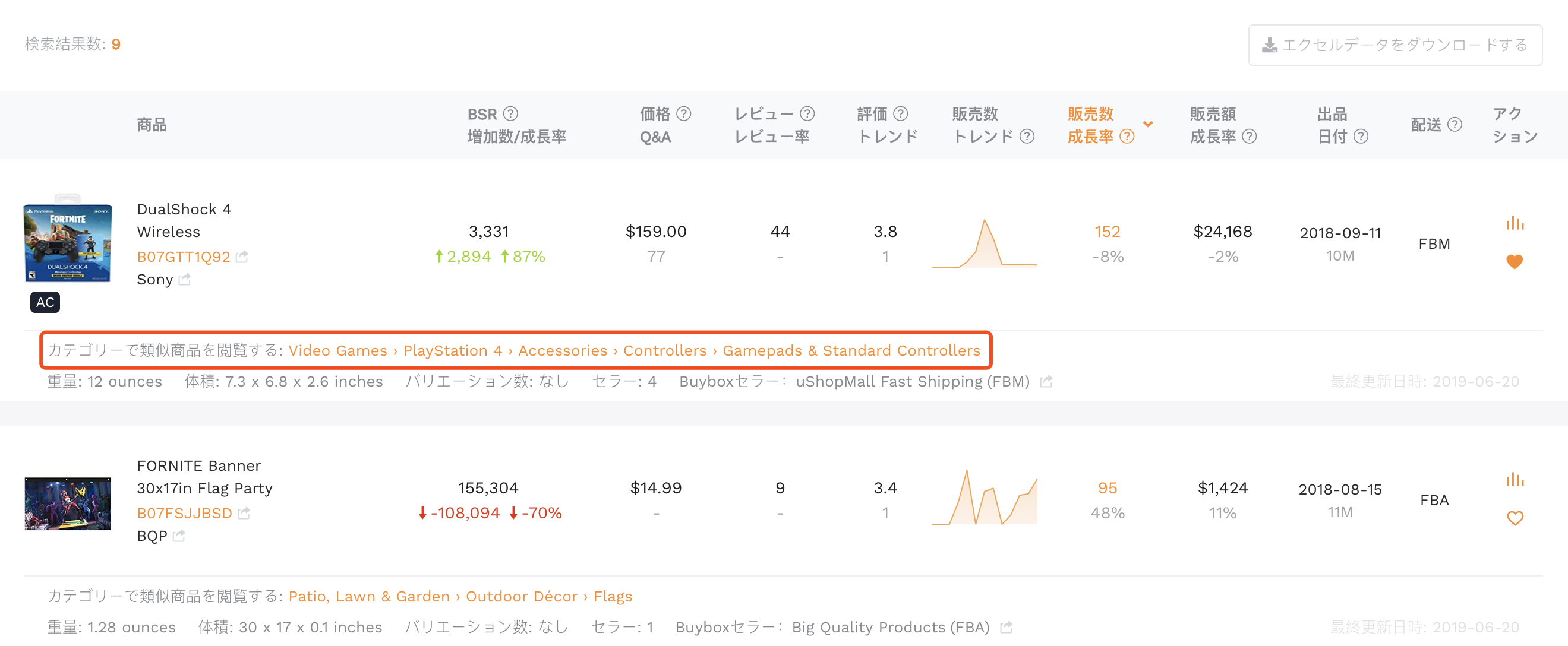Toggle sort order chevron beside 販売数成長率

pyautogui.click(x=1148, y=124)
